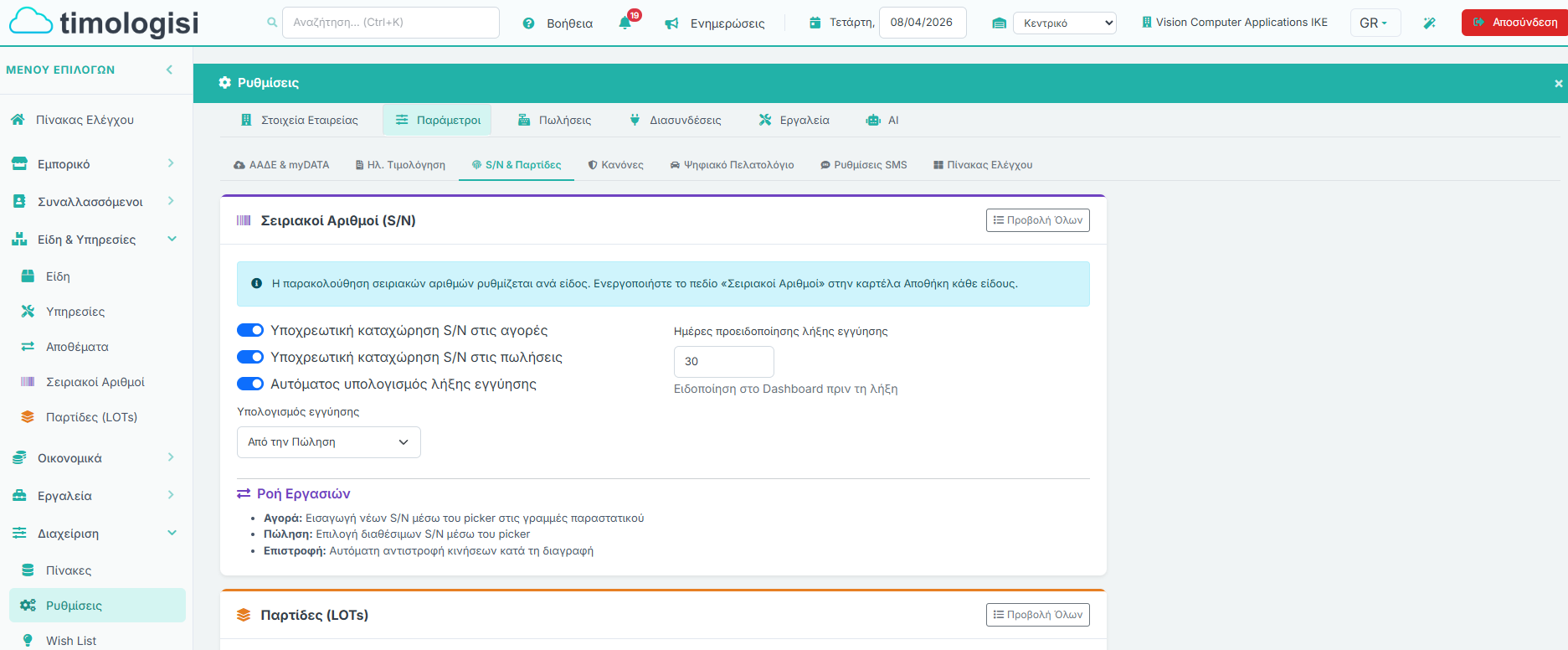Click the date field 08/04/2026

pos(923,23)
